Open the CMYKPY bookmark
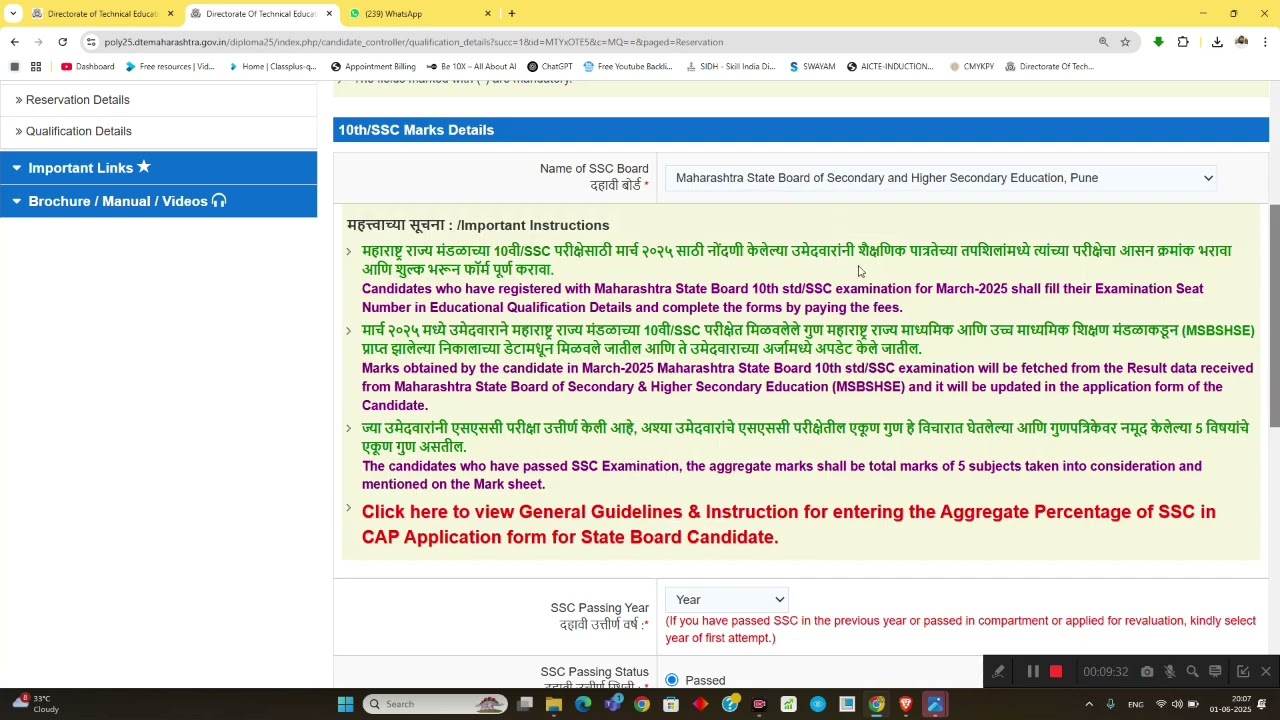 tap(971, 67)
